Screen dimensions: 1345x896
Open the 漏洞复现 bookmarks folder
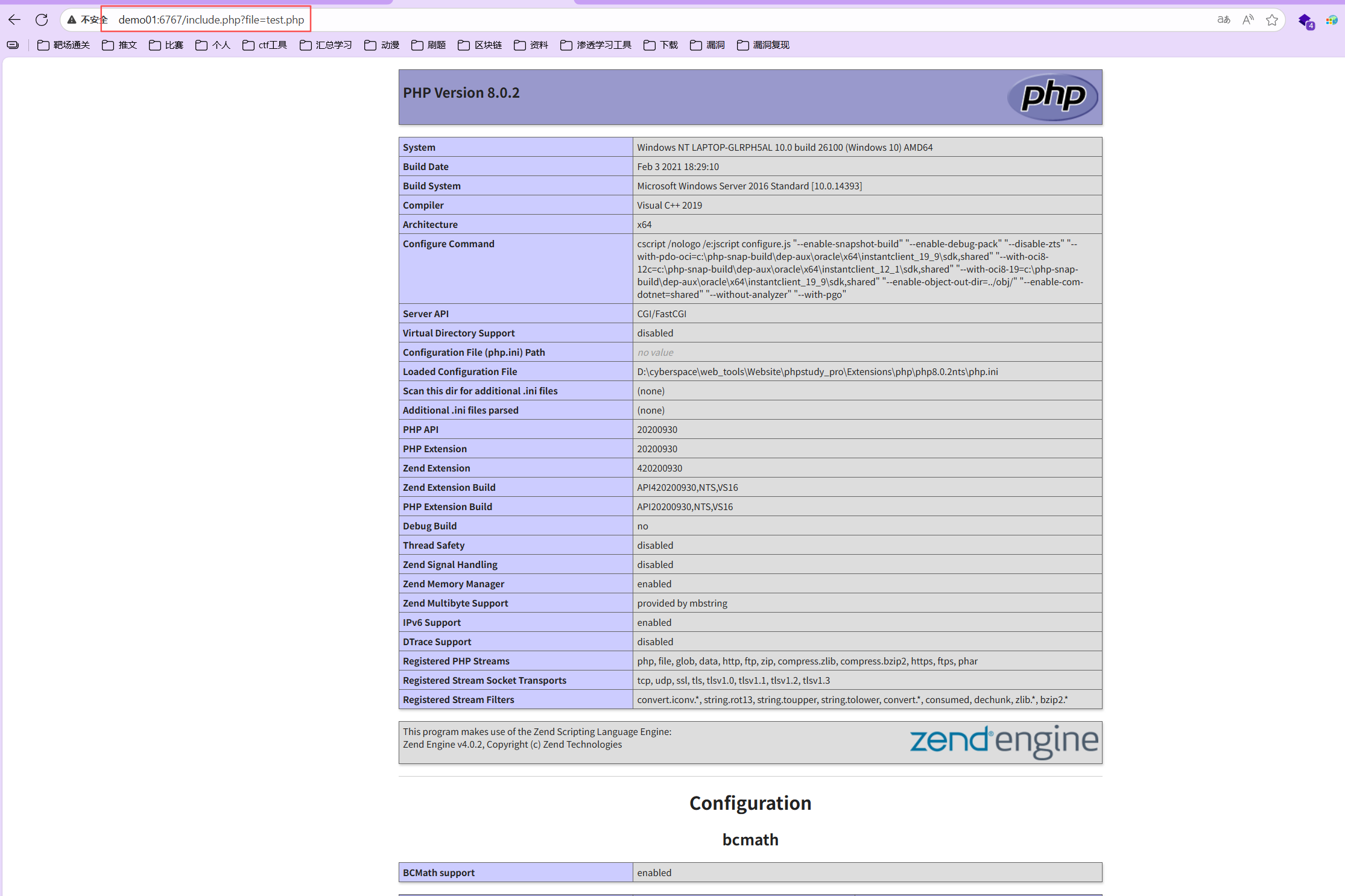click(x=764, y=45)
